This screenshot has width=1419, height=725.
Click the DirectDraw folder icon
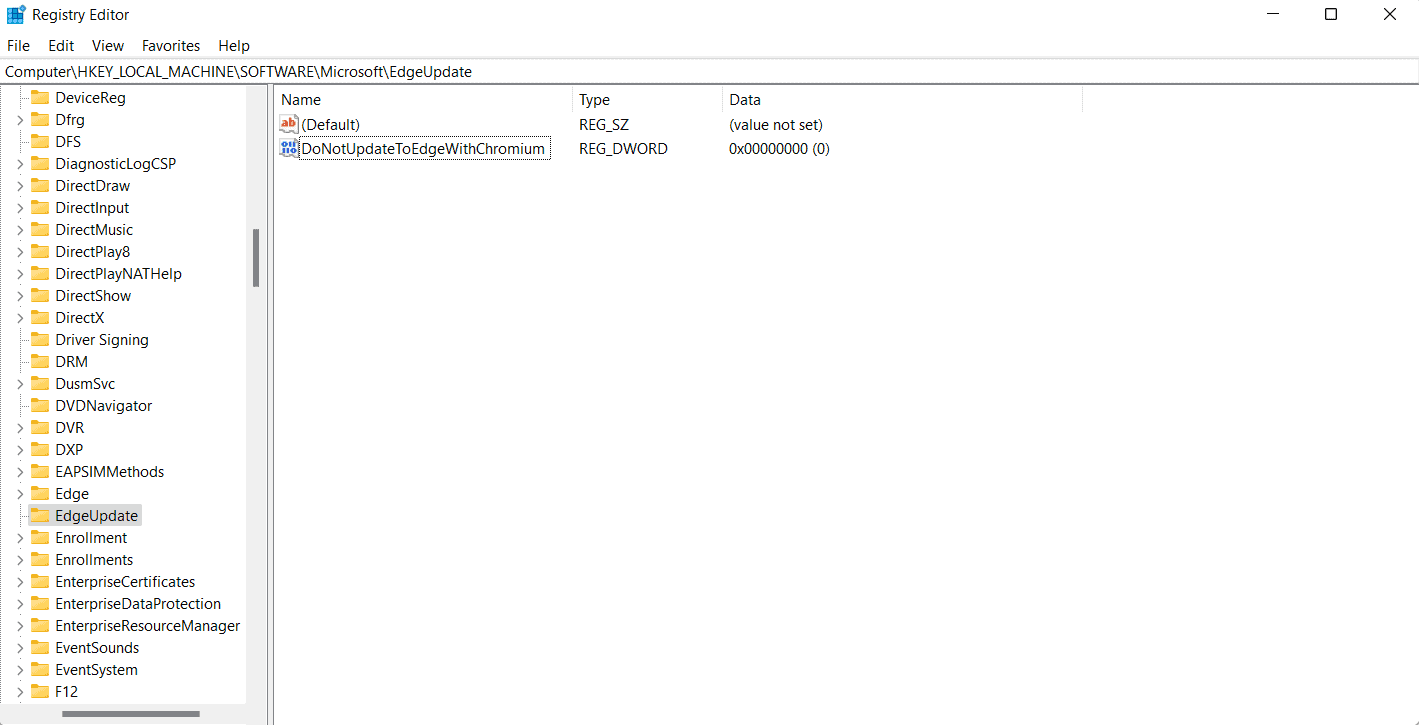pos(40,186)
